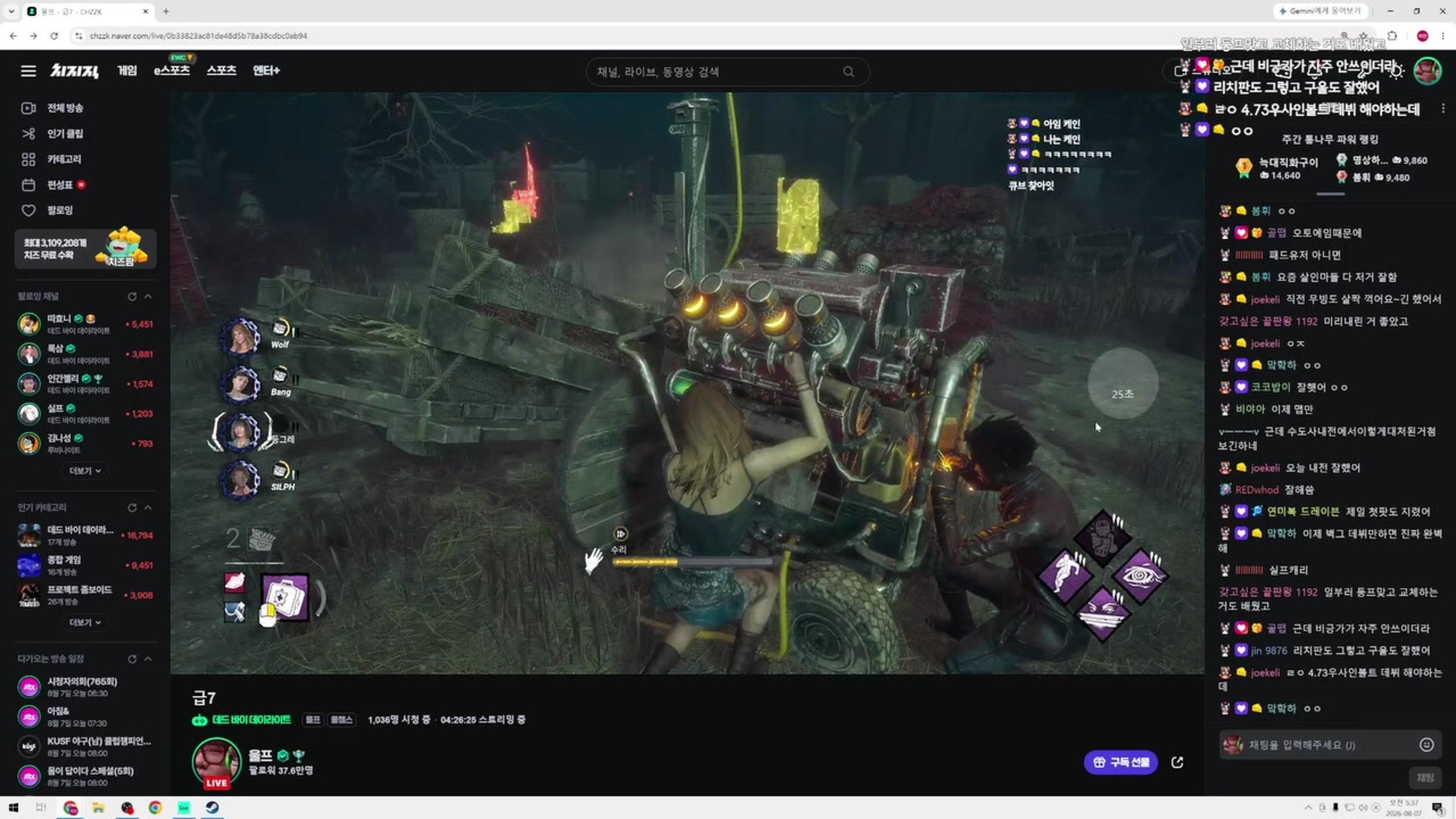Show hidden system tray icons
Viewport: 1456px width, 819px height.
pyautogui.click(x=1308, y=807)
